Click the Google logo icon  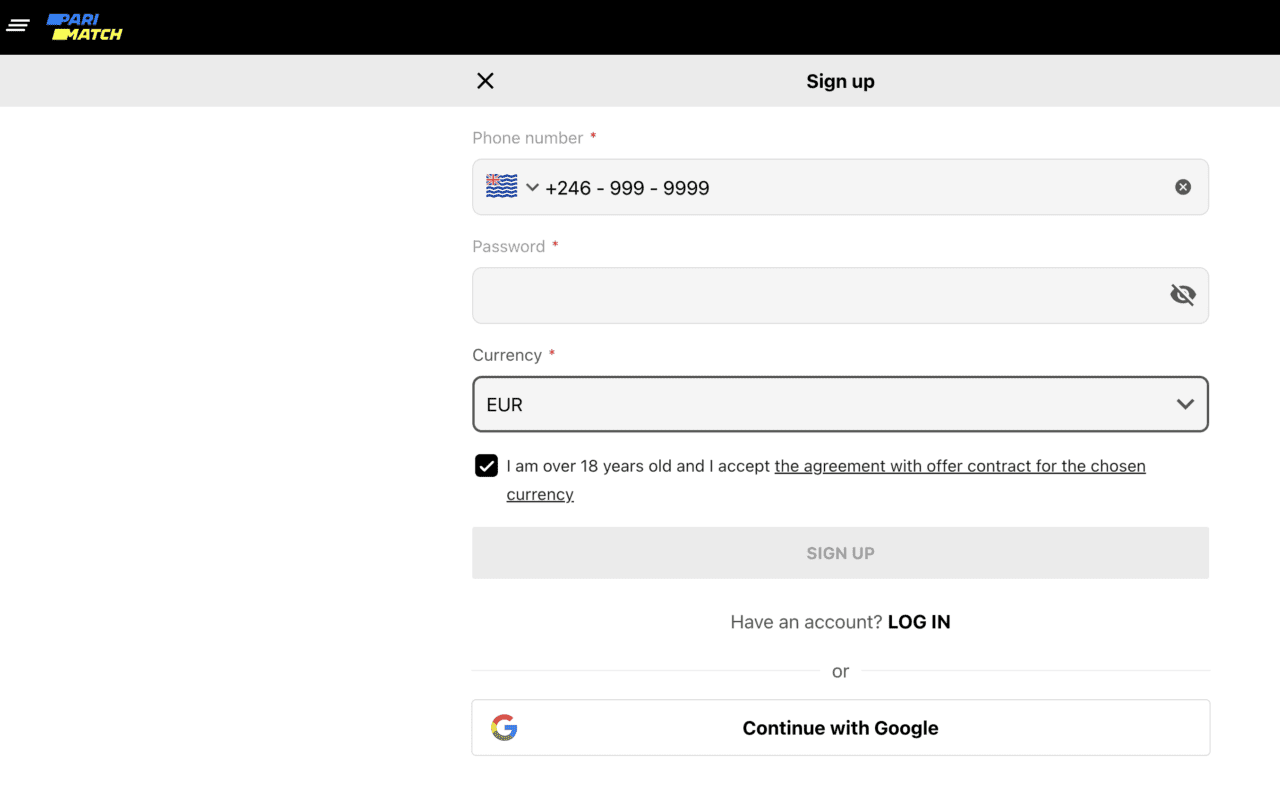[504, 728]
